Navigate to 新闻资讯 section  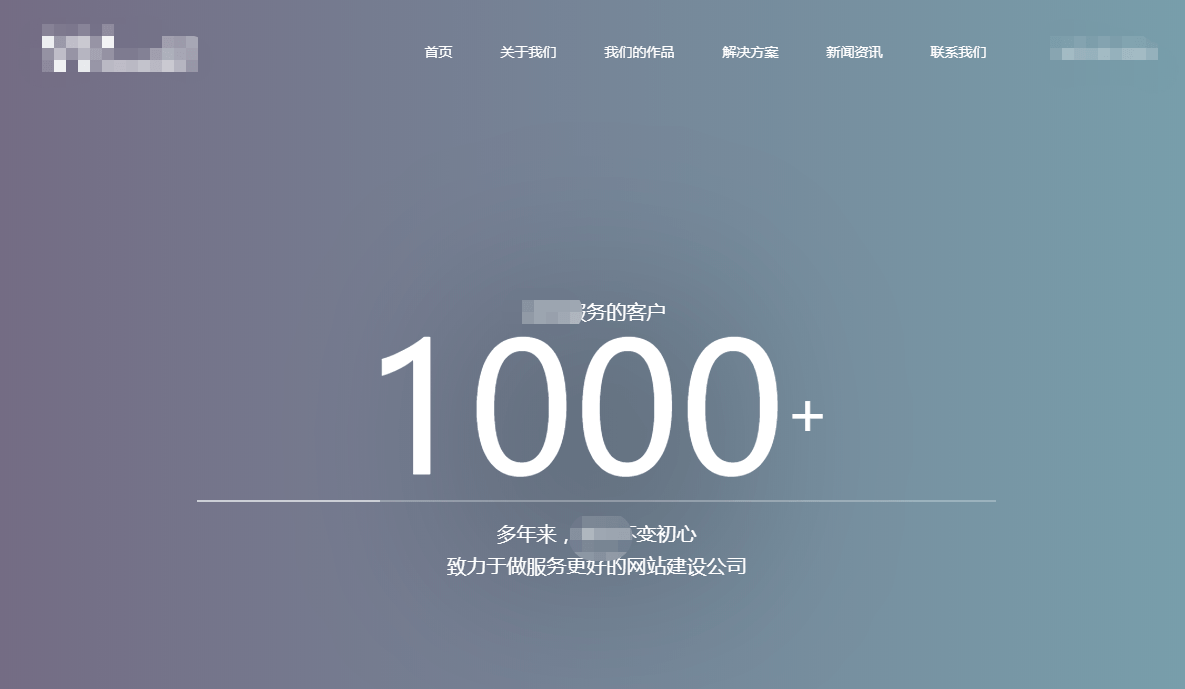(x=854, y=52)
